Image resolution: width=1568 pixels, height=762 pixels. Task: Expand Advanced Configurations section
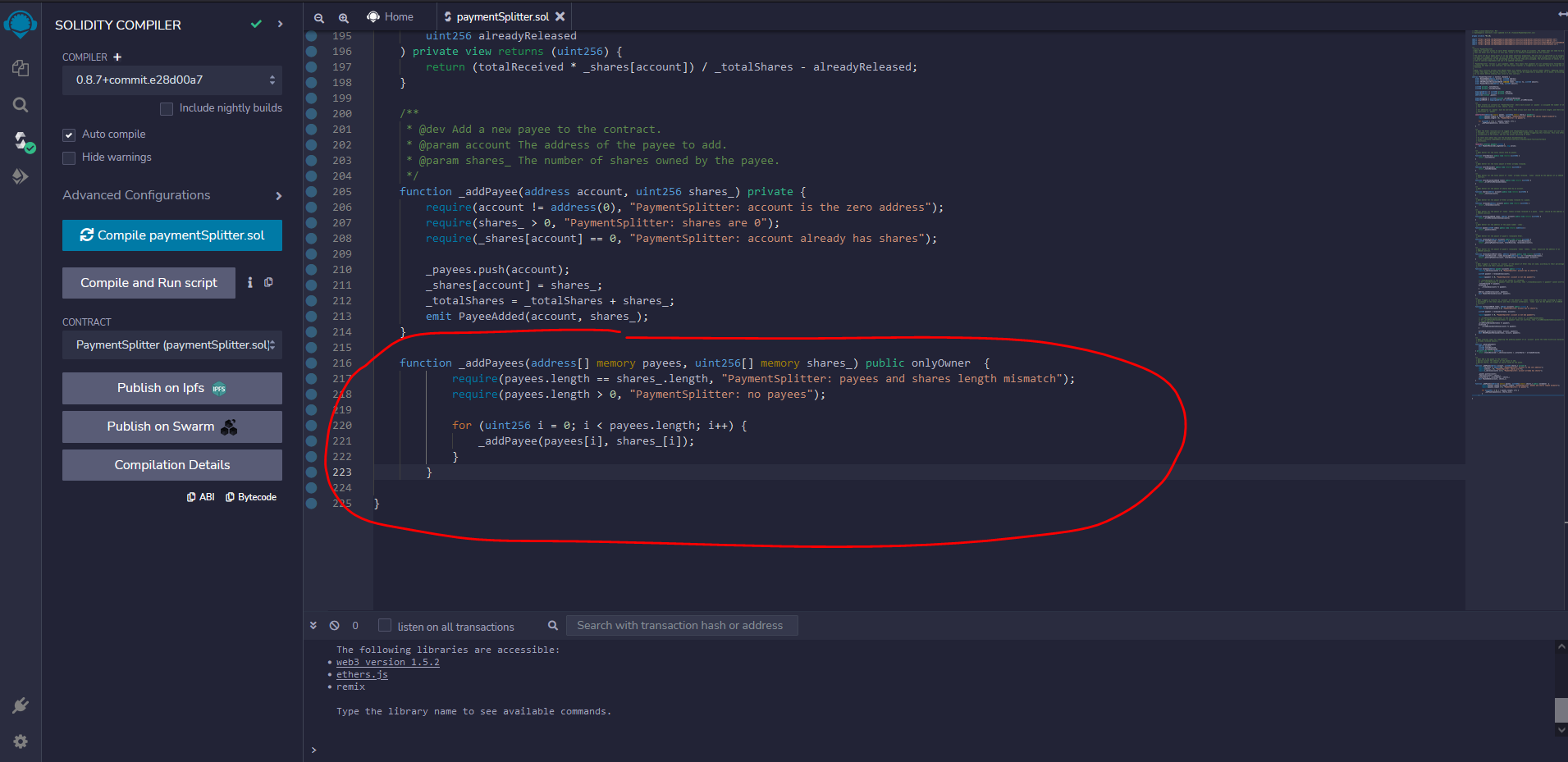(172, 195)
